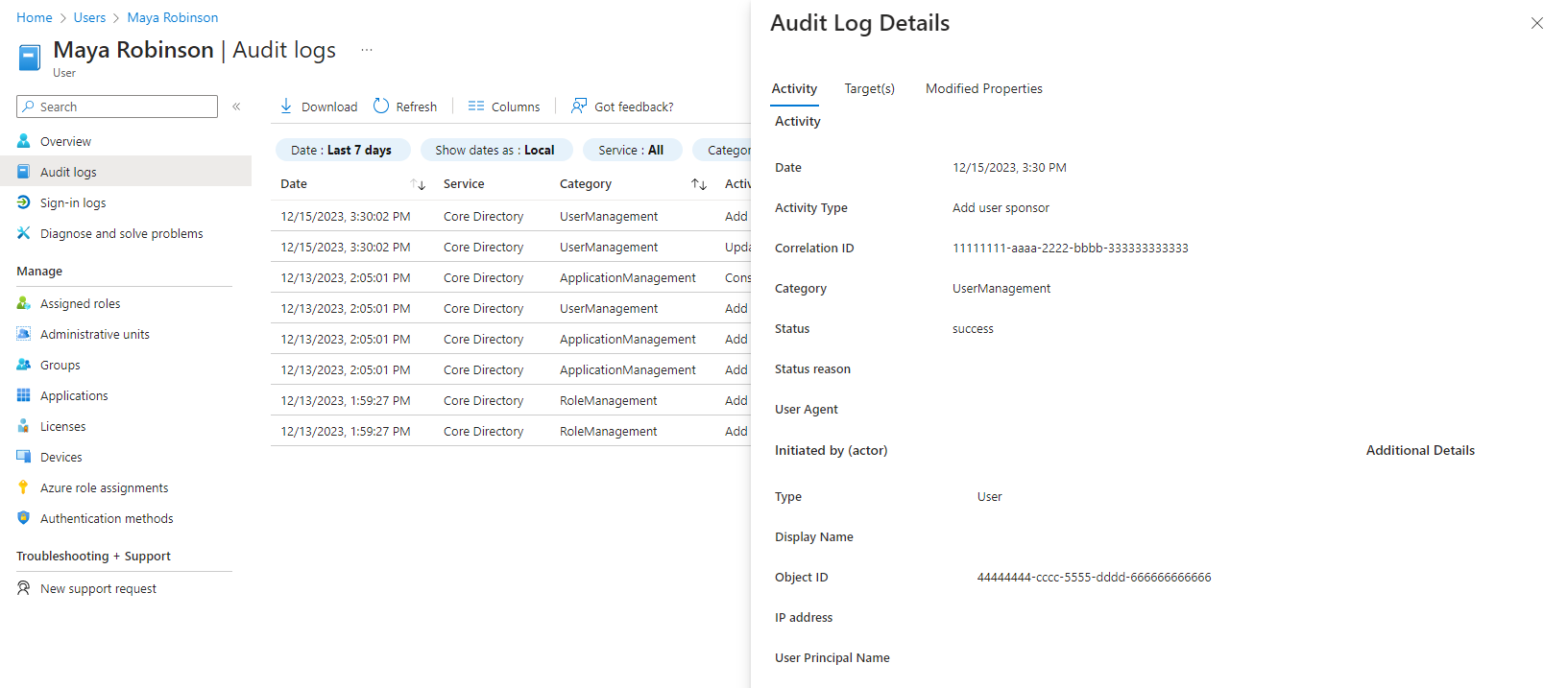This screenshot has height=688, width=1568.
Task: Go to the Home breadcrumb
Action: 35,17
